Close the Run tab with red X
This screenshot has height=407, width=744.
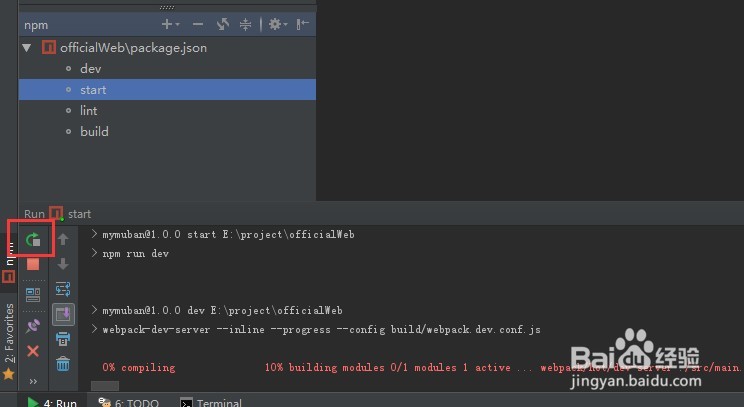pos(33,351)
